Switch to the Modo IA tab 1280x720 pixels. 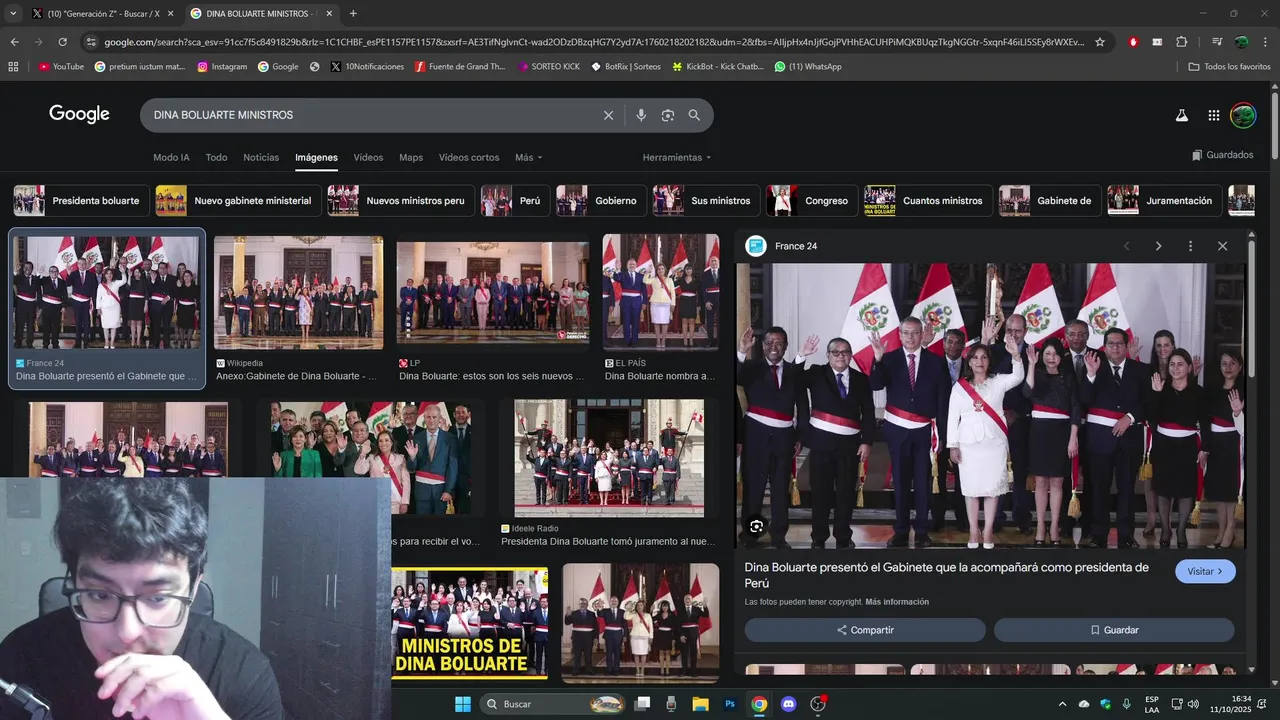[x=171, y=157]
